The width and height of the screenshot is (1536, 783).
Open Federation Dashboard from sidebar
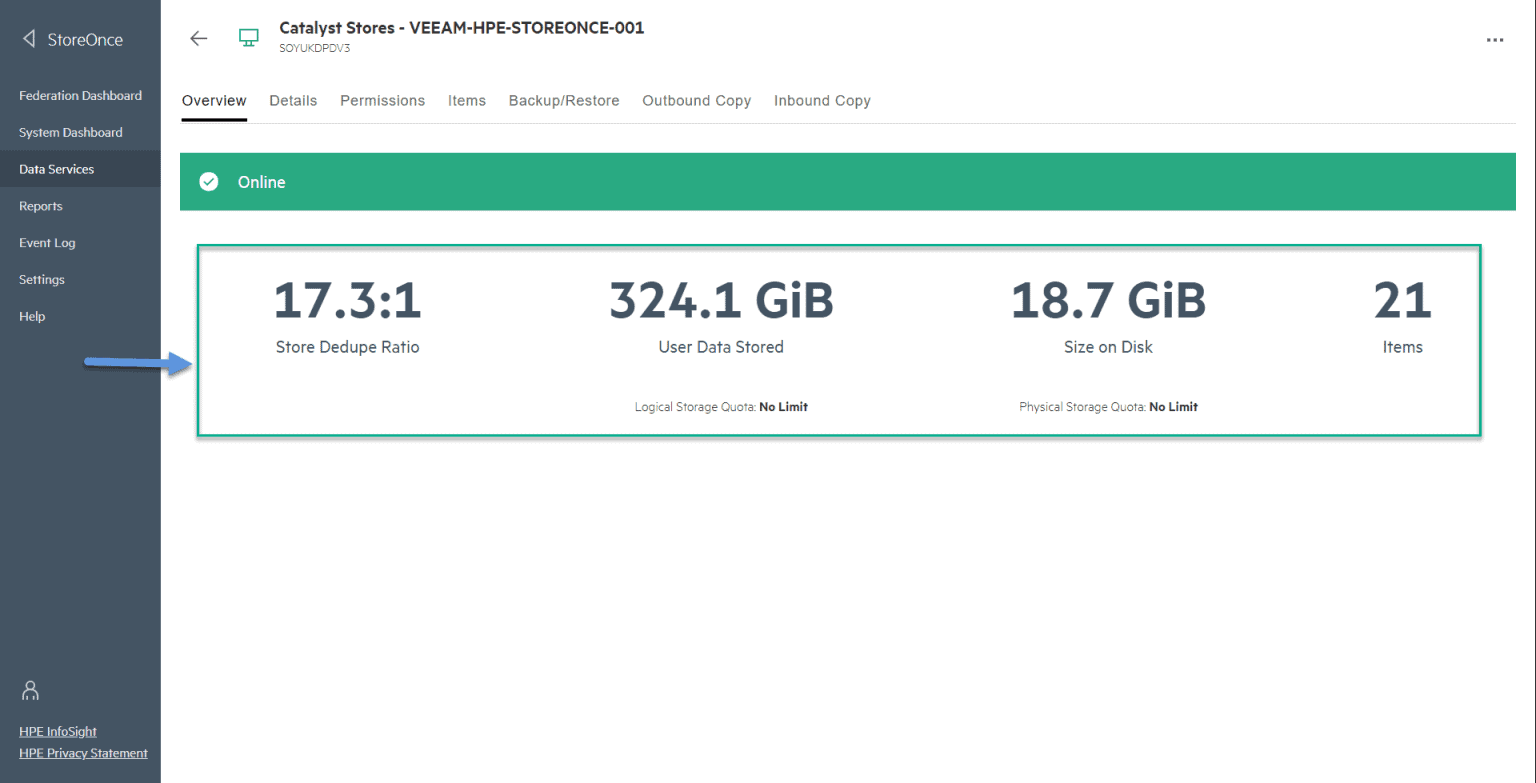click(x=80, y=95)
